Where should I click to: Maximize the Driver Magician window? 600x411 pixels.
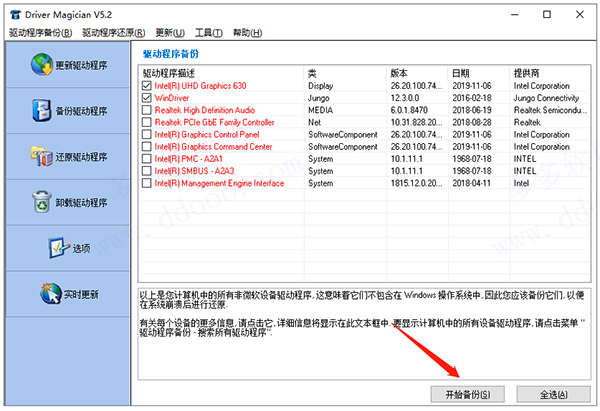[x=547, y=15]
